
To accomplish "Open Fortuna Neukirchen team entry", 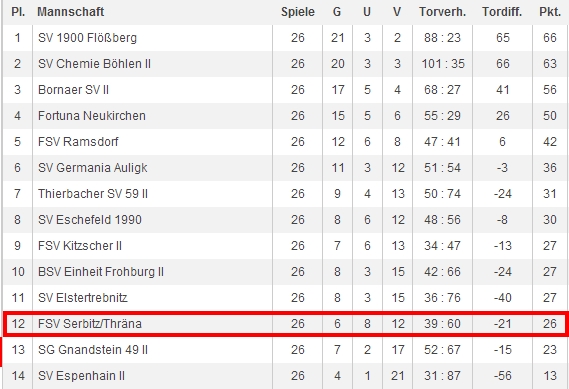I will tap(92, 116).
